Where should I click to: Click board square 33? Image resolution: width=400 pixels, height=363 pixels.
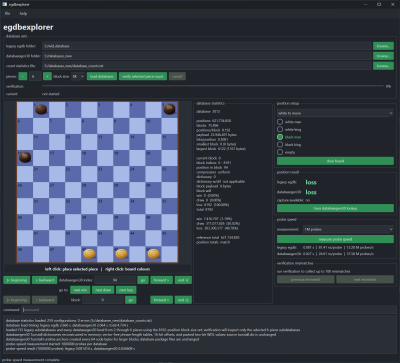click(105, 206)
